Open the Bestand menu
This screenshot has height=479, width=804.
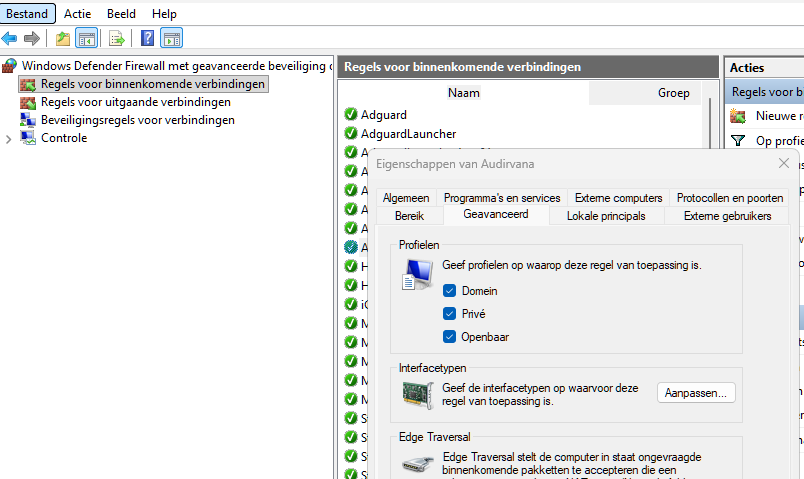tap(27, 14)
